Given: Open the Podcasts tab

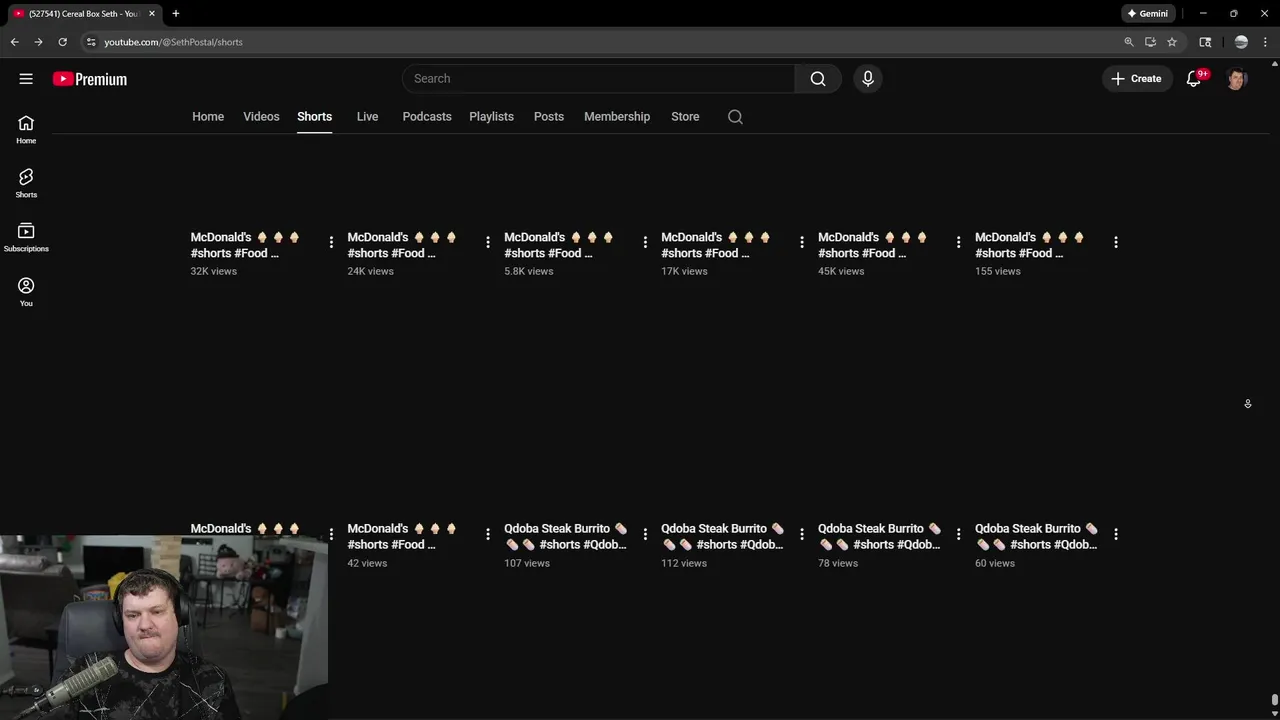Looking at the screenshot, I should coord(427,117).
